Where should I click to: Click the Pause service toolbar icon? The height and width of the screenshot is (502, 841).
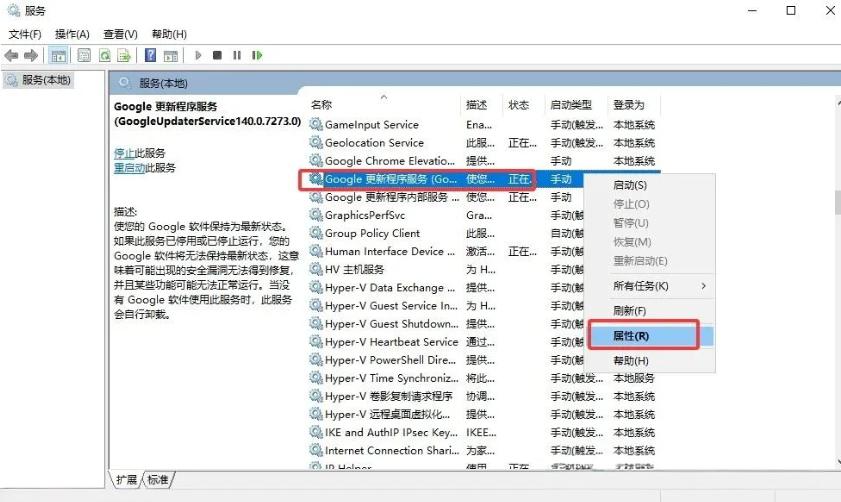[237, 55]
